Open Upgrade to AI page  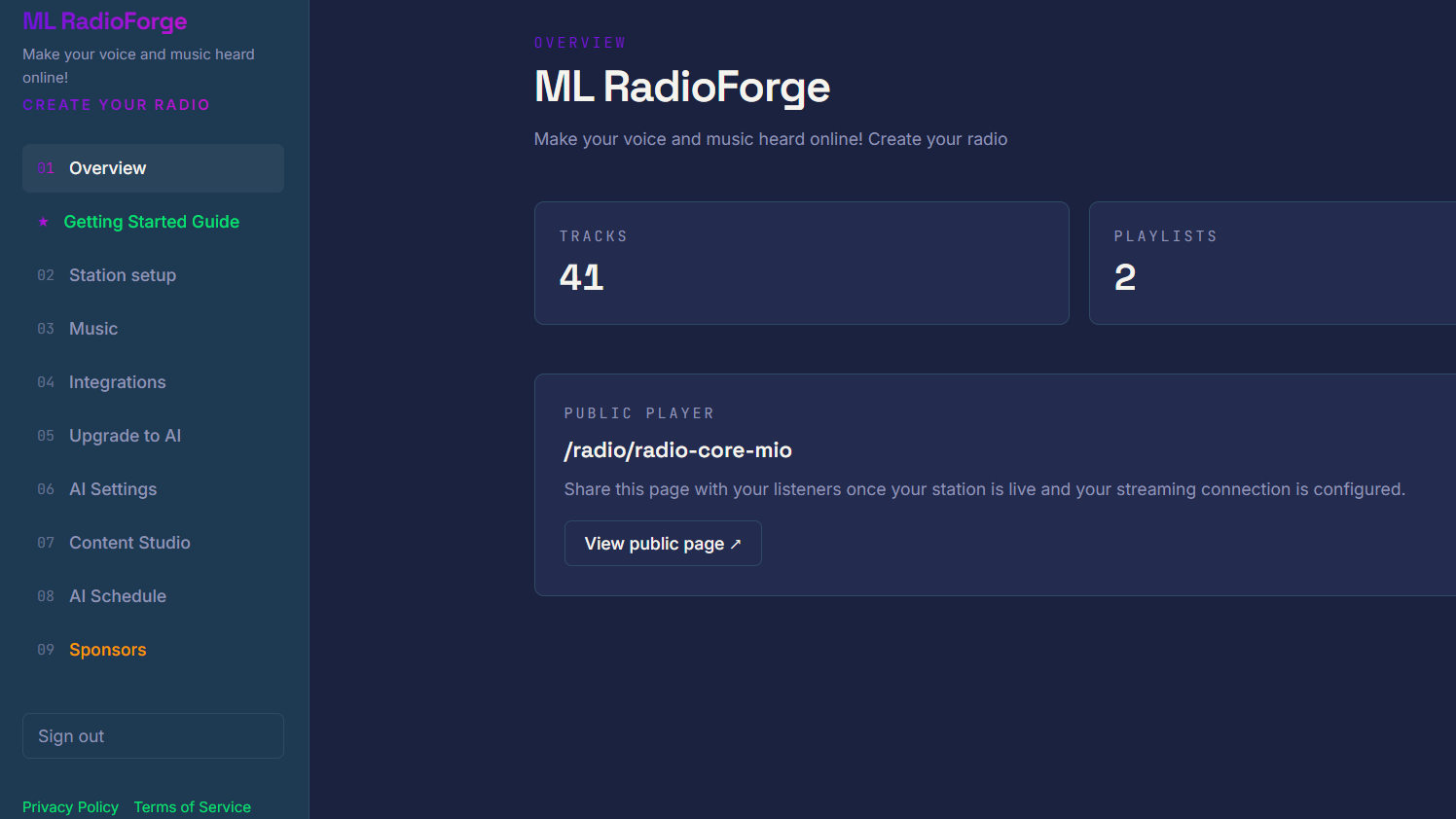[153, 436]
